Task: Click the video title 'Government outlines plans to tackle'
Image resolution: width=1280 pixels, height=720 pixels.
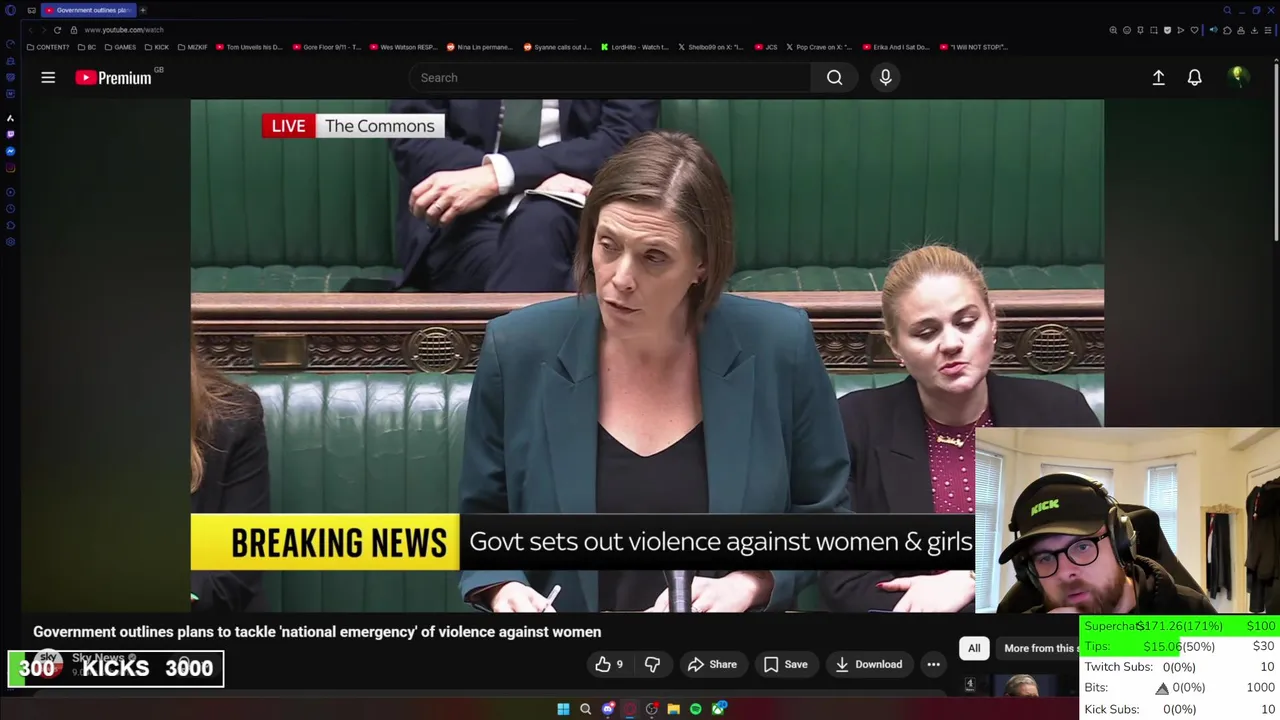Action: coord(317,632)
